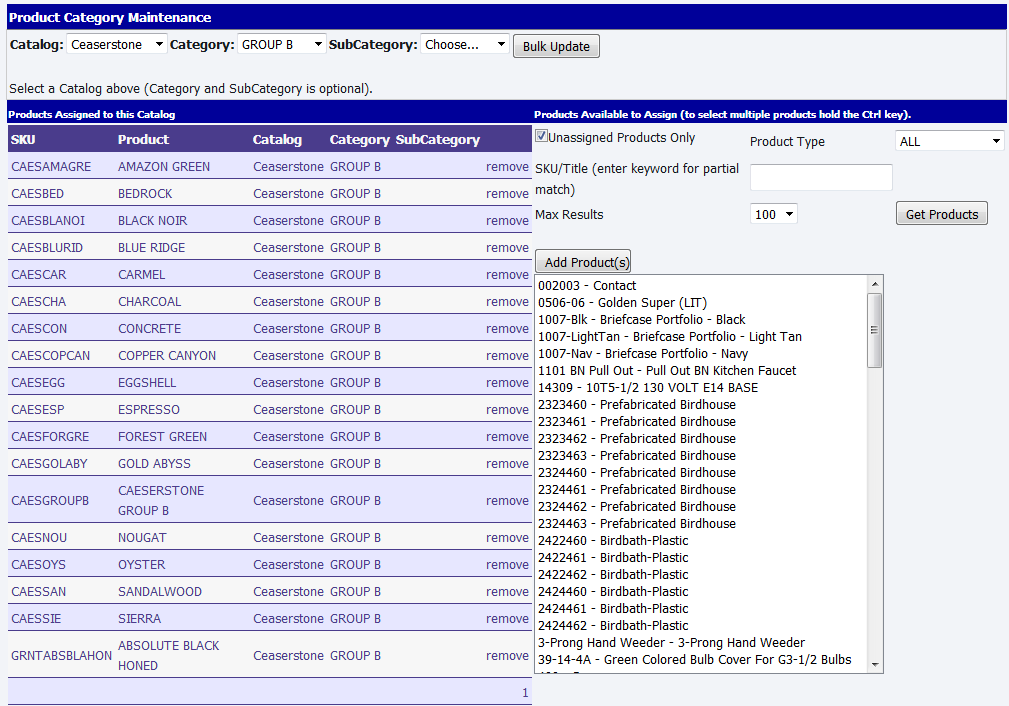Go to page 1 of results
The width and height of the screenshot is (1009, 706).
[x=525, y=693]
